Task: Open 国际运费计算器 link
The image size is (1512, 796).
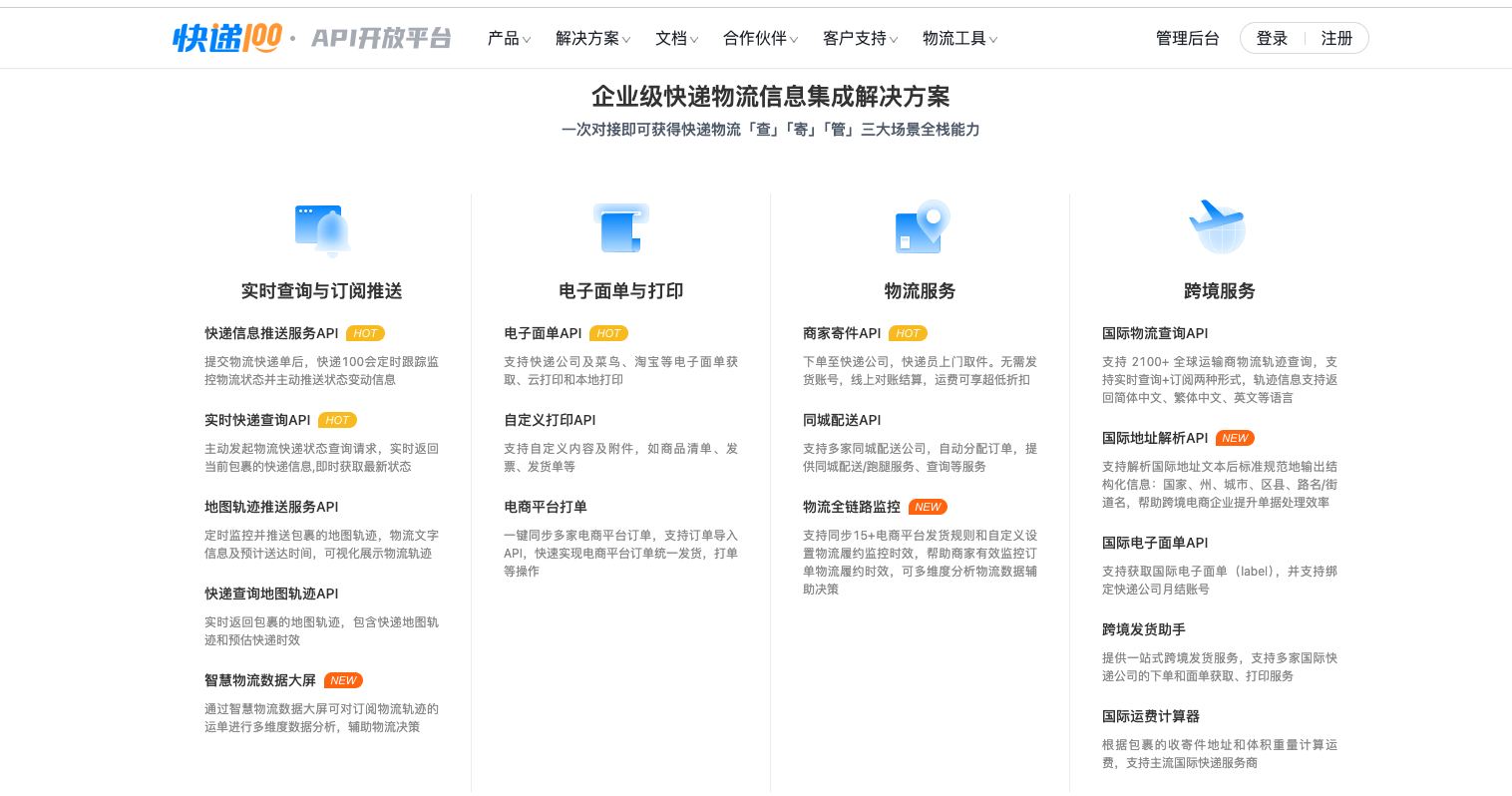Action: (x=1151, y=716)
